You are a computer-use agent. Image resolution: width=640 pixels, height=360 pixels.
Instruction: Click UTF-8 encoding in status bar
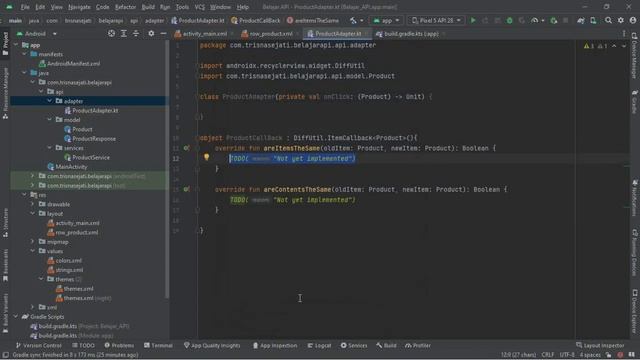(567, 355)
